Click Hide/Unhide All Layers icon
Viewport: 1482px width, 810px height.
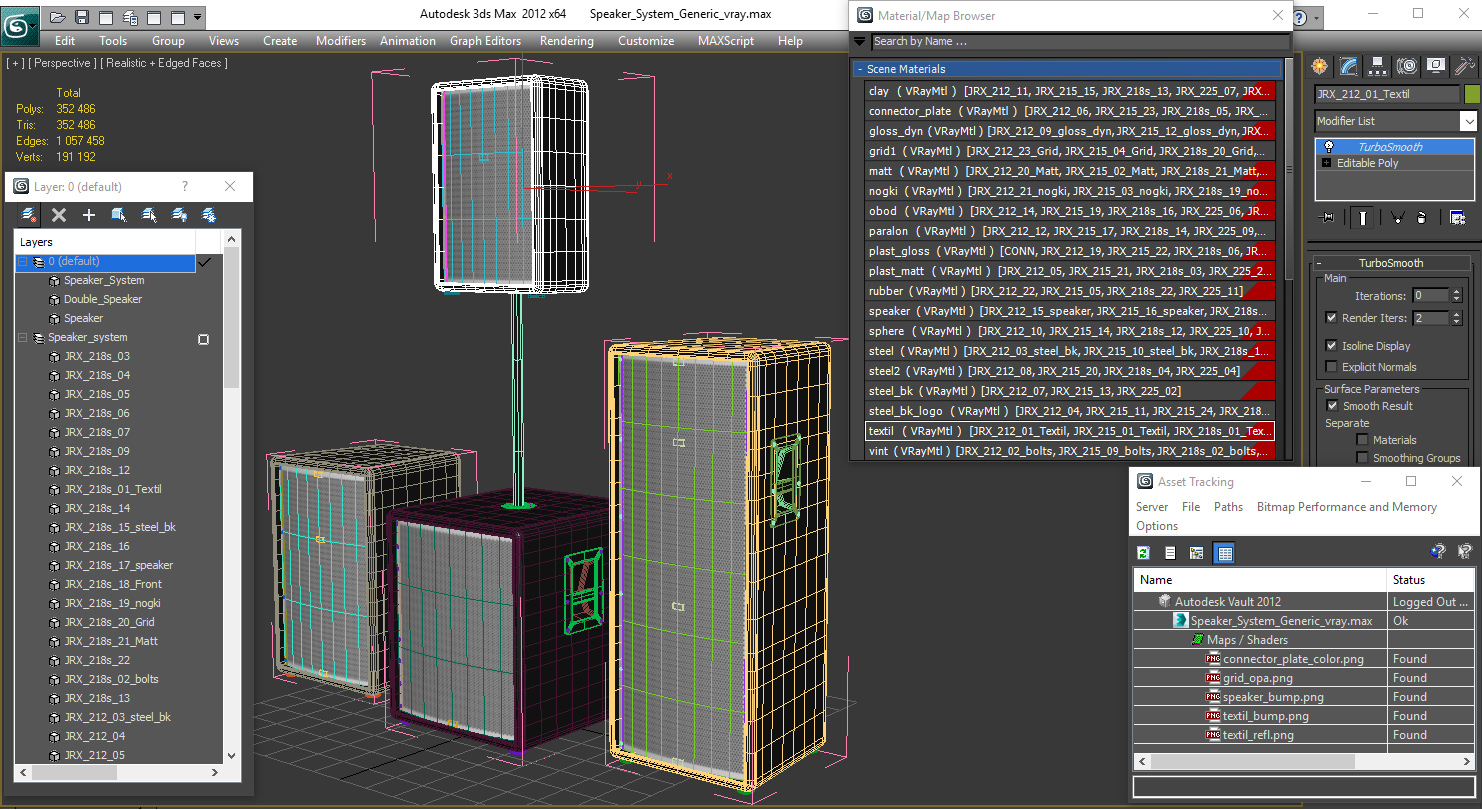click(179, 215)
